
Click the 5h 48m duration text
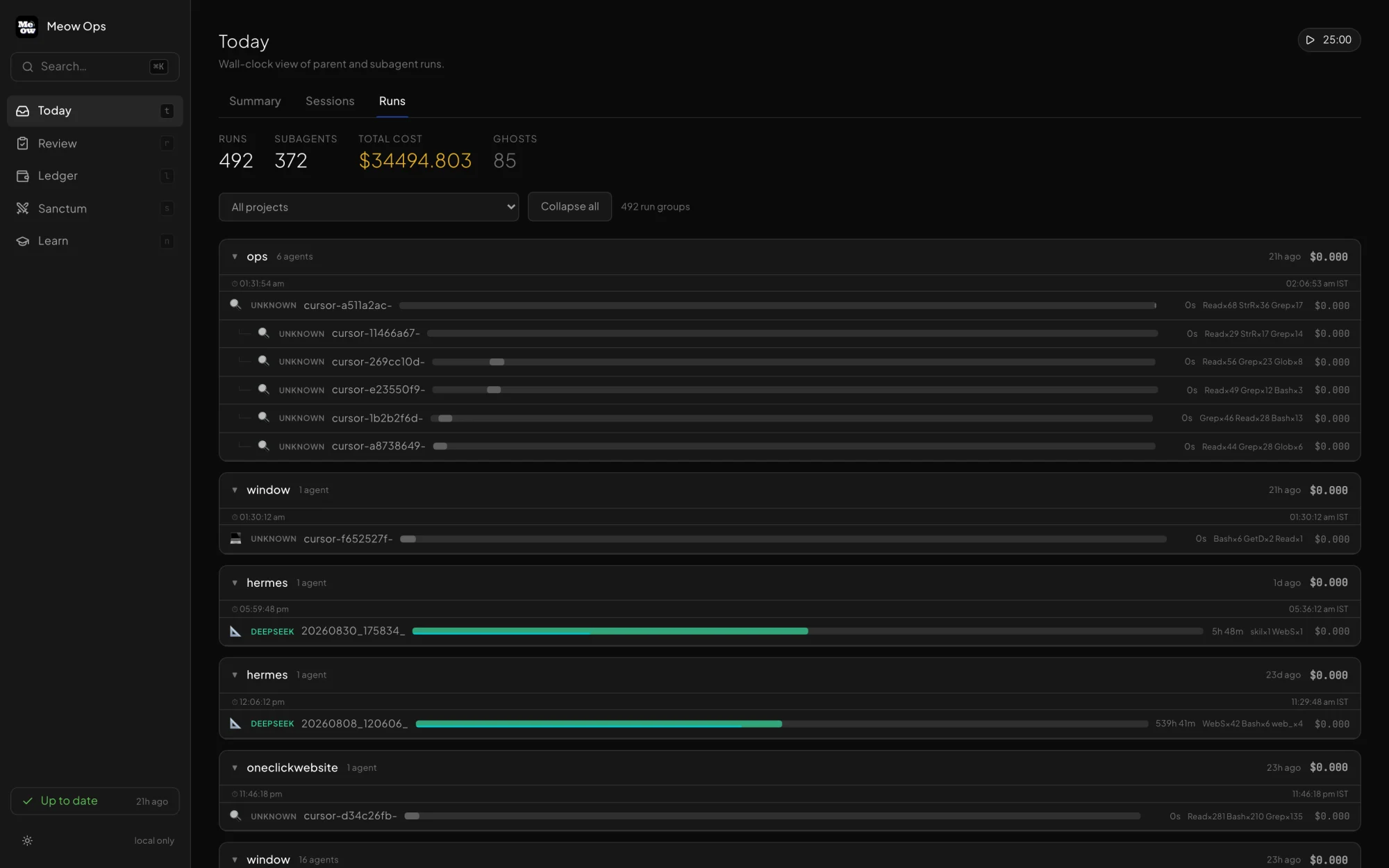click(1227, 631)
